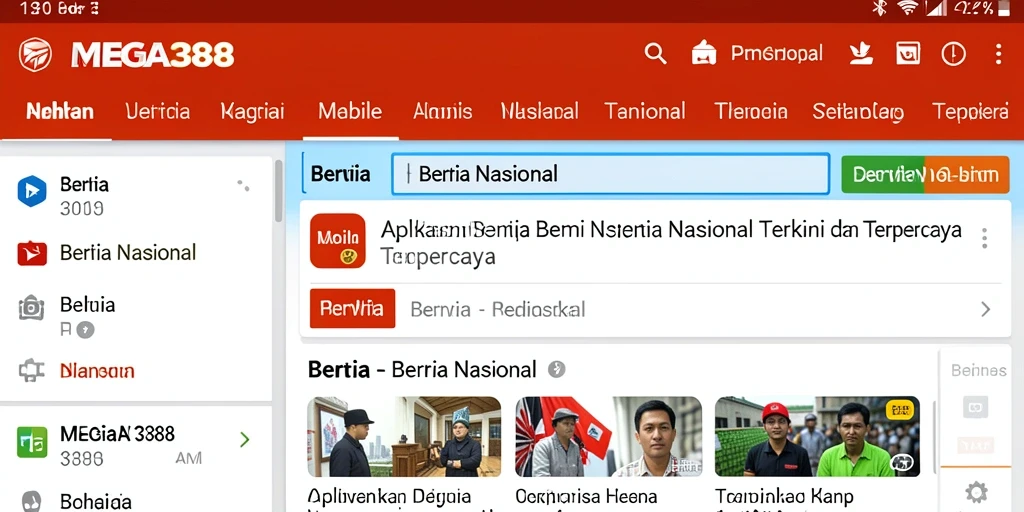
Task: Click the Bertia Nasional search input field
Action: [610, 174]
